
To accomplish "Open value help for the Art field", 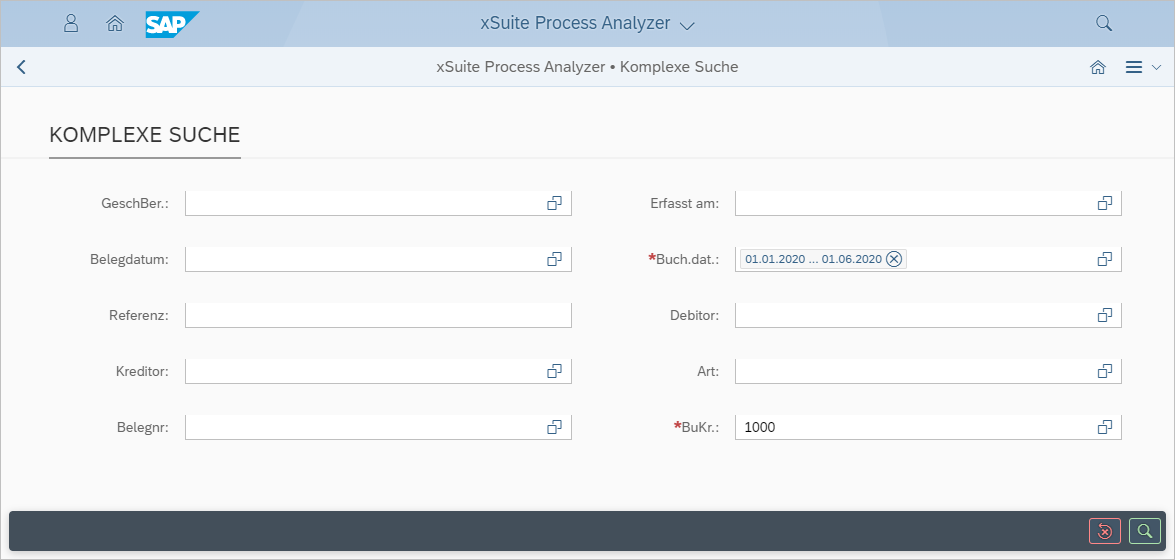I will [x=1104, y=371].
